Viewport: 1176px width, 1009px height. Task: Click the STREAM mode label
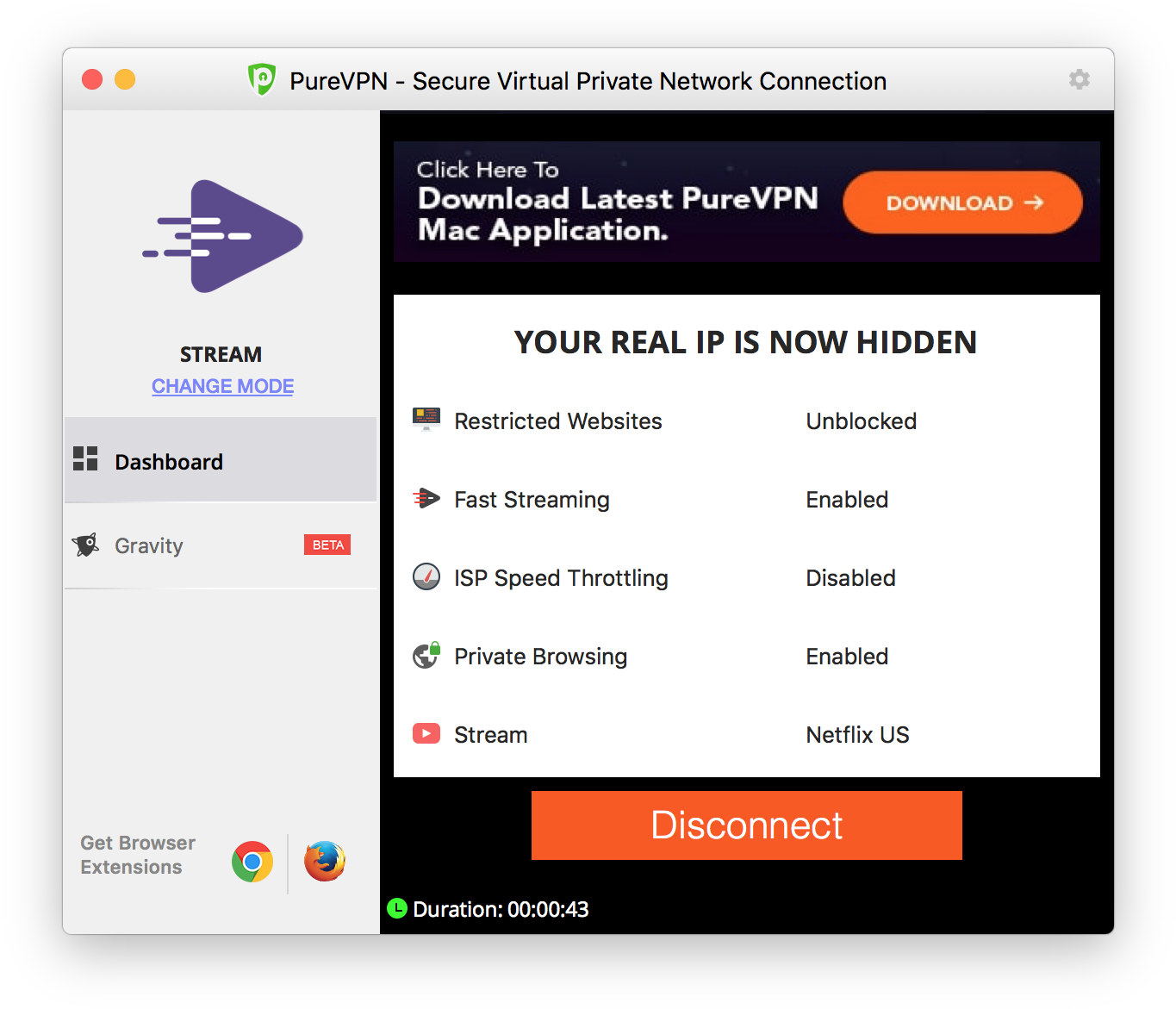pyautogui.click(x=221, y=354)
